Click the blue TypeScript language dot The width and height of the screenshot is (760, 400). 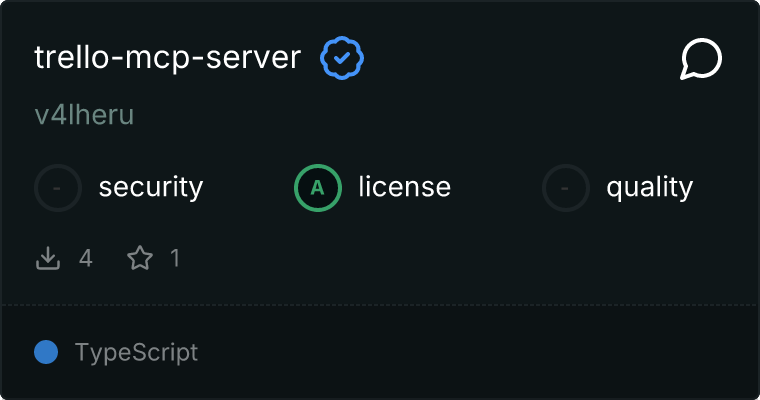click(x=45, y=352)
